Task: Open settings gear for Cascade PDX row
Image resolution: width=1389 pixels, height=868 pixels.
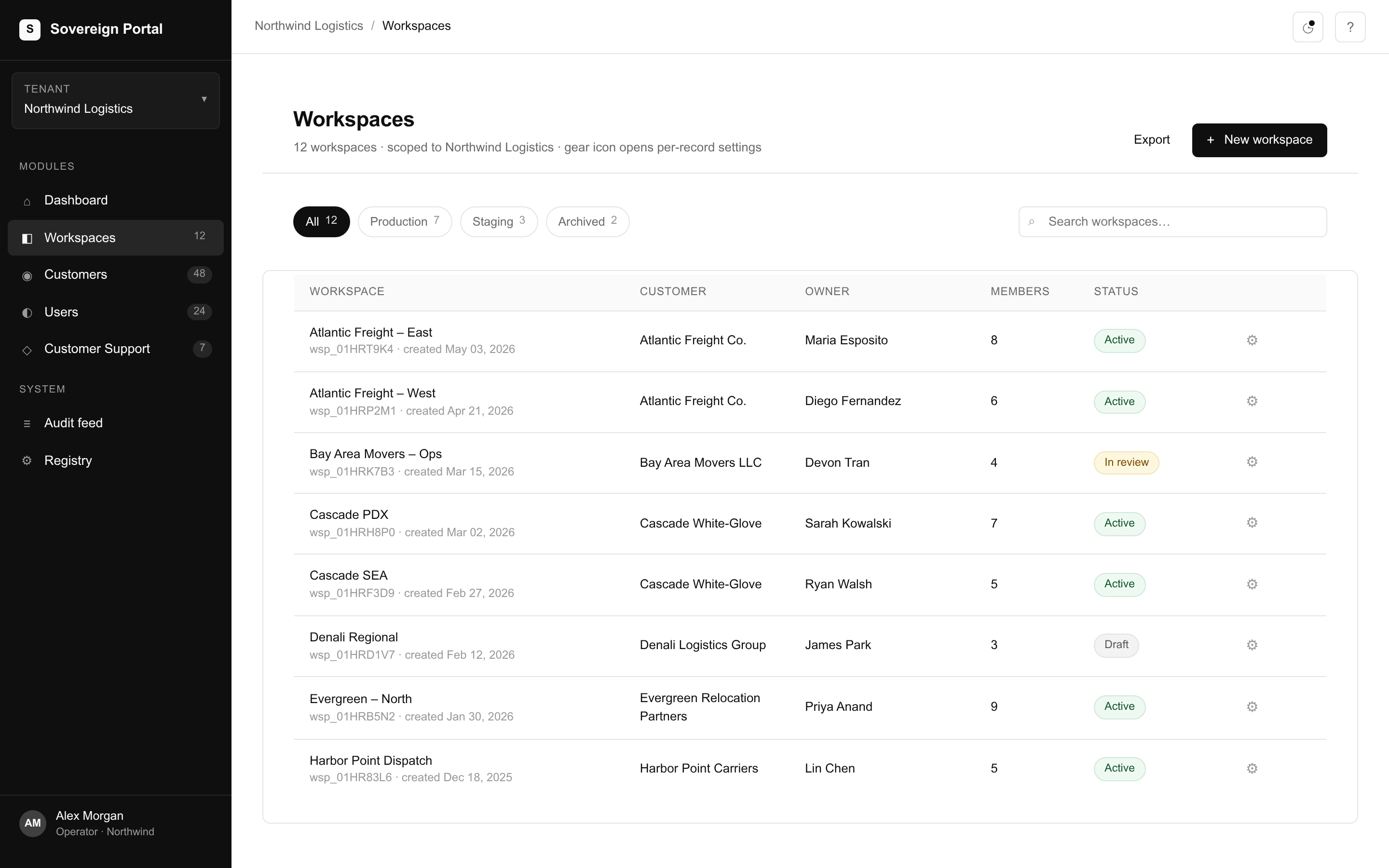Action: [x=1252, y=523]
